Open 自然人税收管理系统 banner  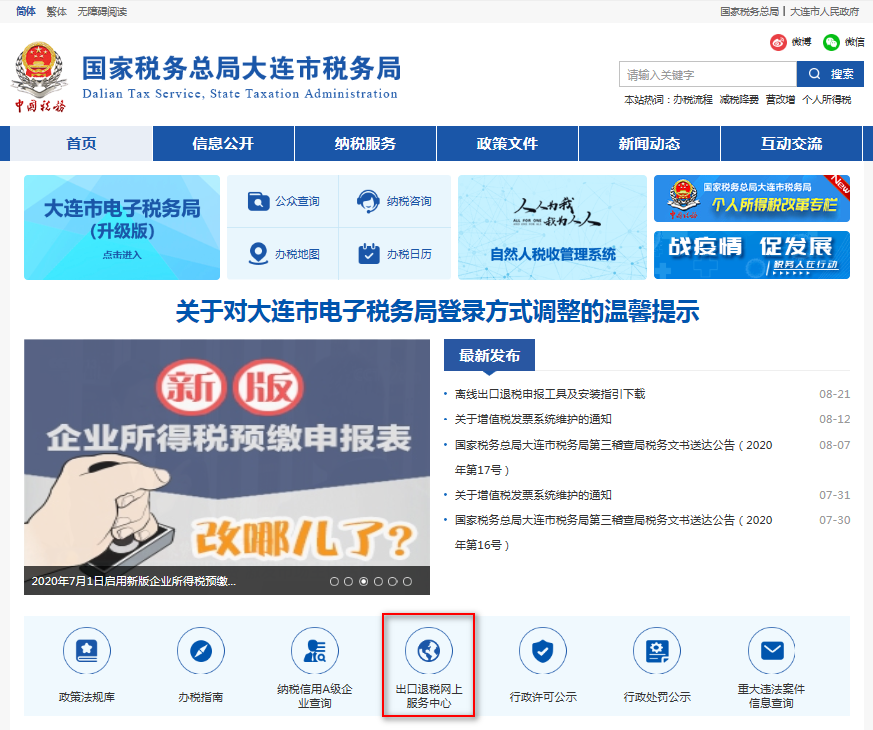tap(552, 227)
